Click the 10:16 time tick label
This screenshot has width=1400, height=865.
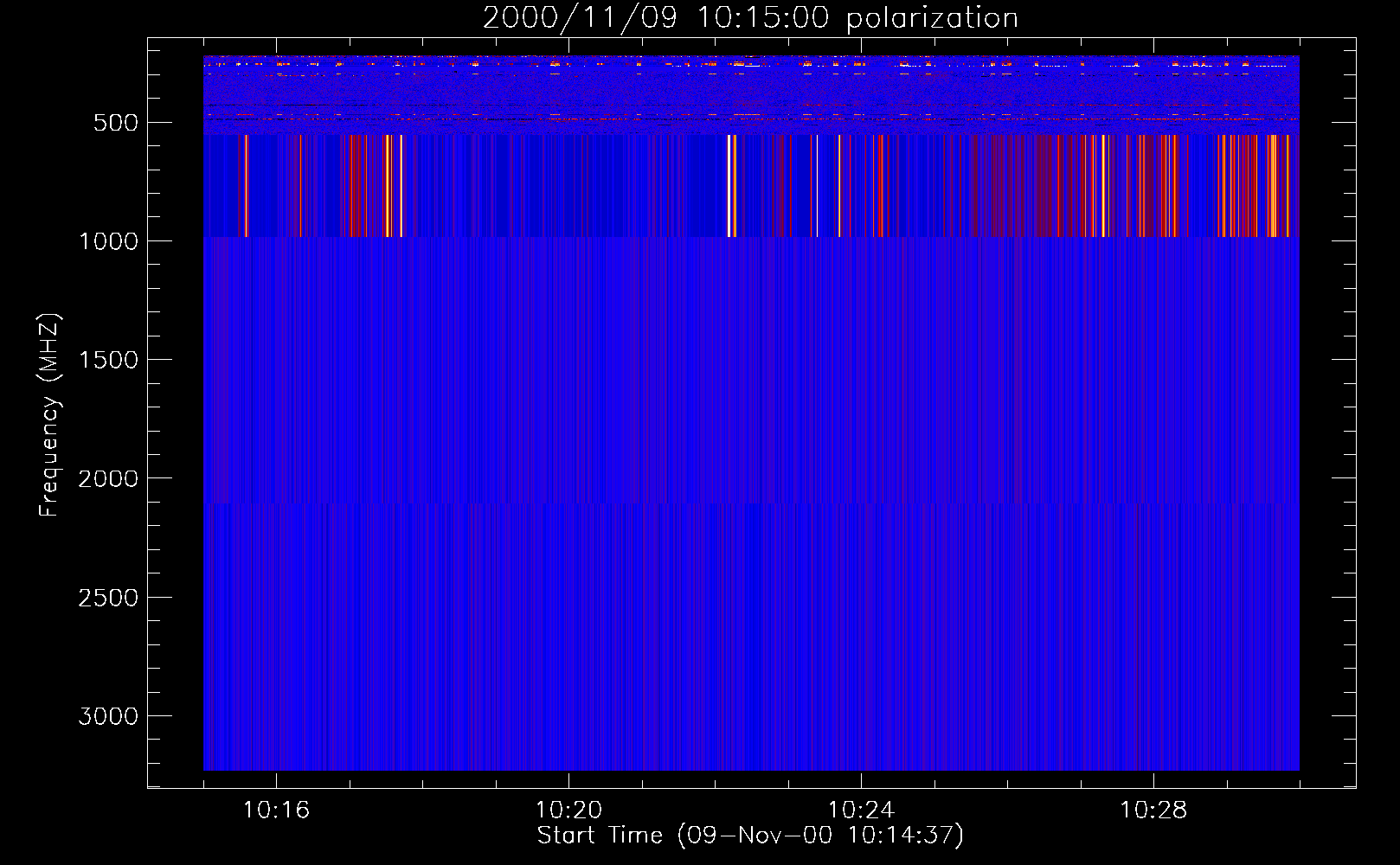coord(276,811)
